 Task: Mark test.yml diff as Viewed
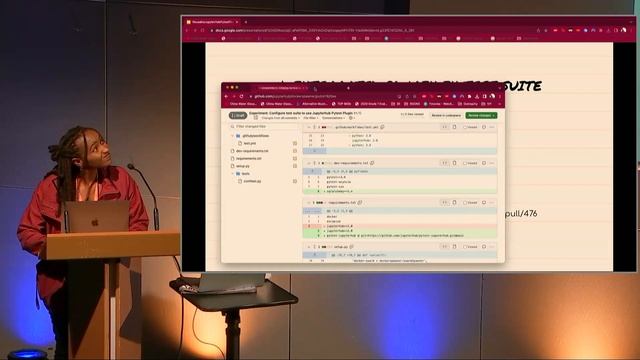pyautogui.click(x=470, y=127)
